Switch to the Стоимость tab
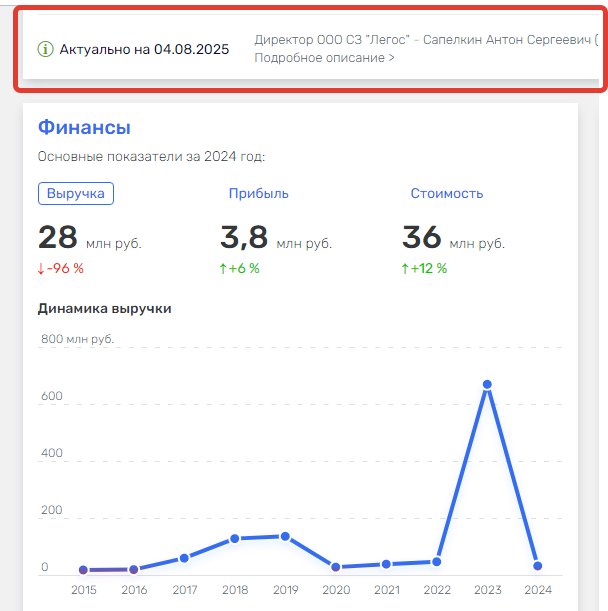The height and width of the screenshot is (611, 608). 447,193
